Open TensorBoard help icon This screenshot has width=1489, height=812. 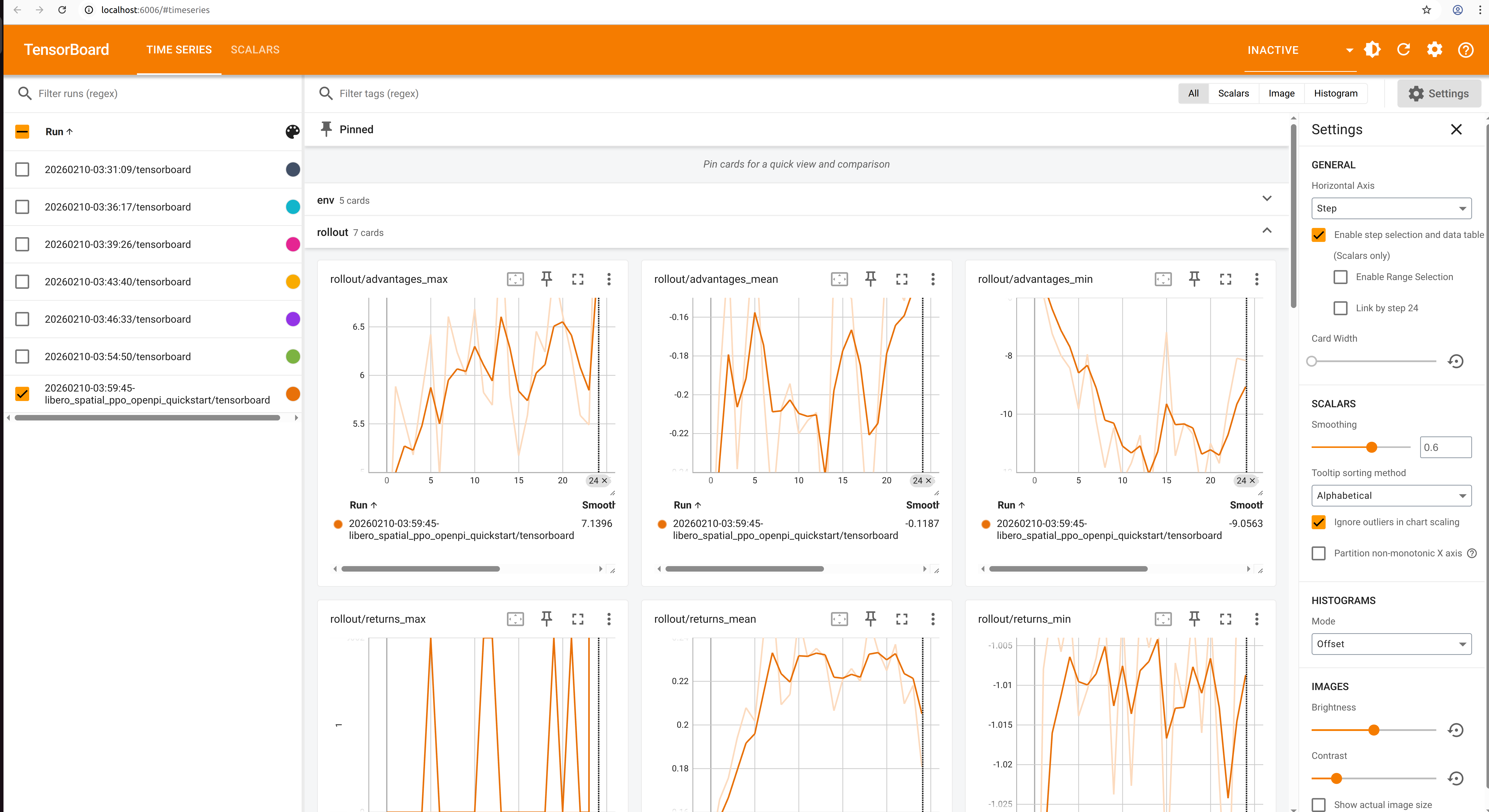pos(1465,50)
